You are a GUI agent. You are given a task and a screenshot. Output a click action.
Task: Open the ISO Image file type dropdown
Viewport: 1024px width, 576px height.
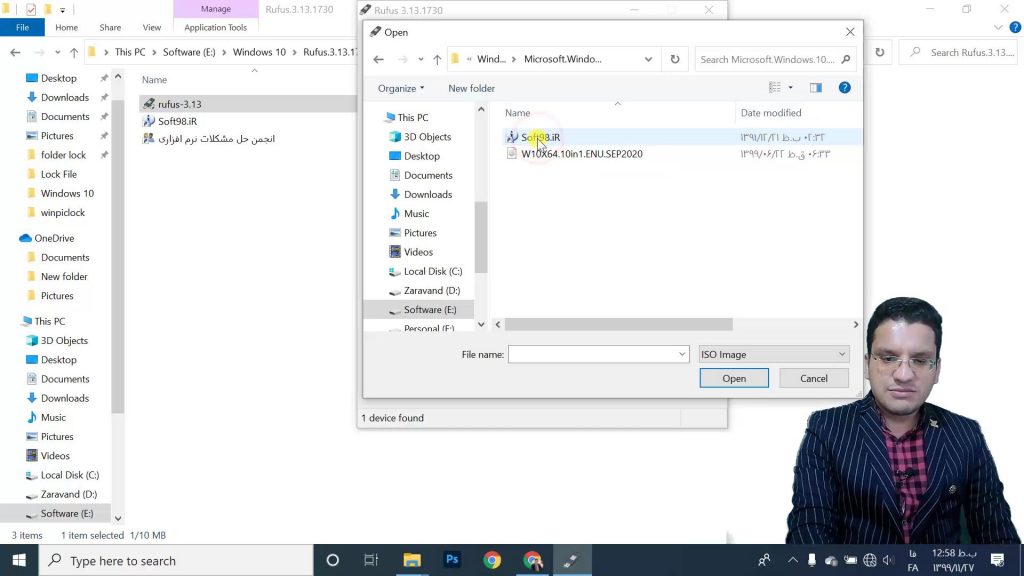[773, 354]
